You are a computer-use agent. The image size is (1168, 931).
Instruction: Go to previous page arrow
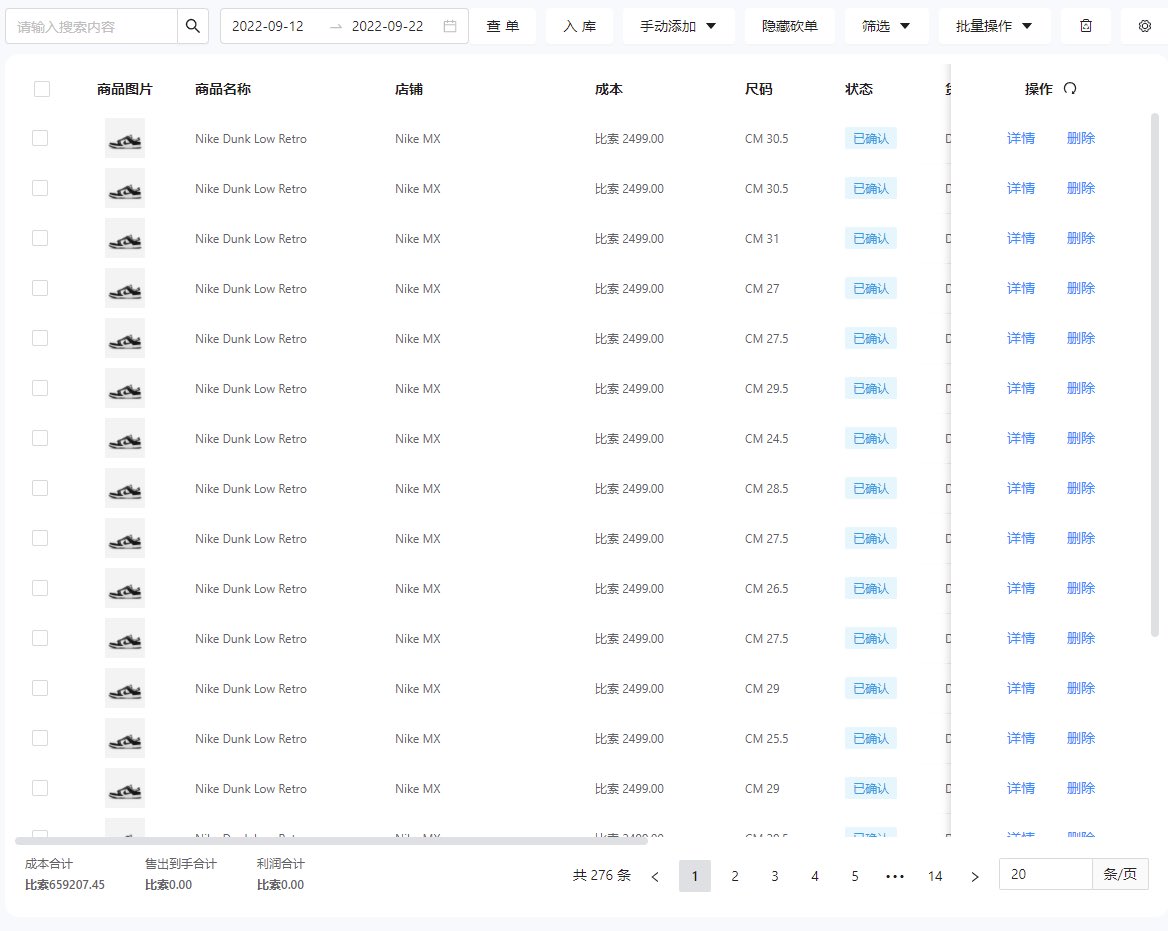(x=655, y=877)
